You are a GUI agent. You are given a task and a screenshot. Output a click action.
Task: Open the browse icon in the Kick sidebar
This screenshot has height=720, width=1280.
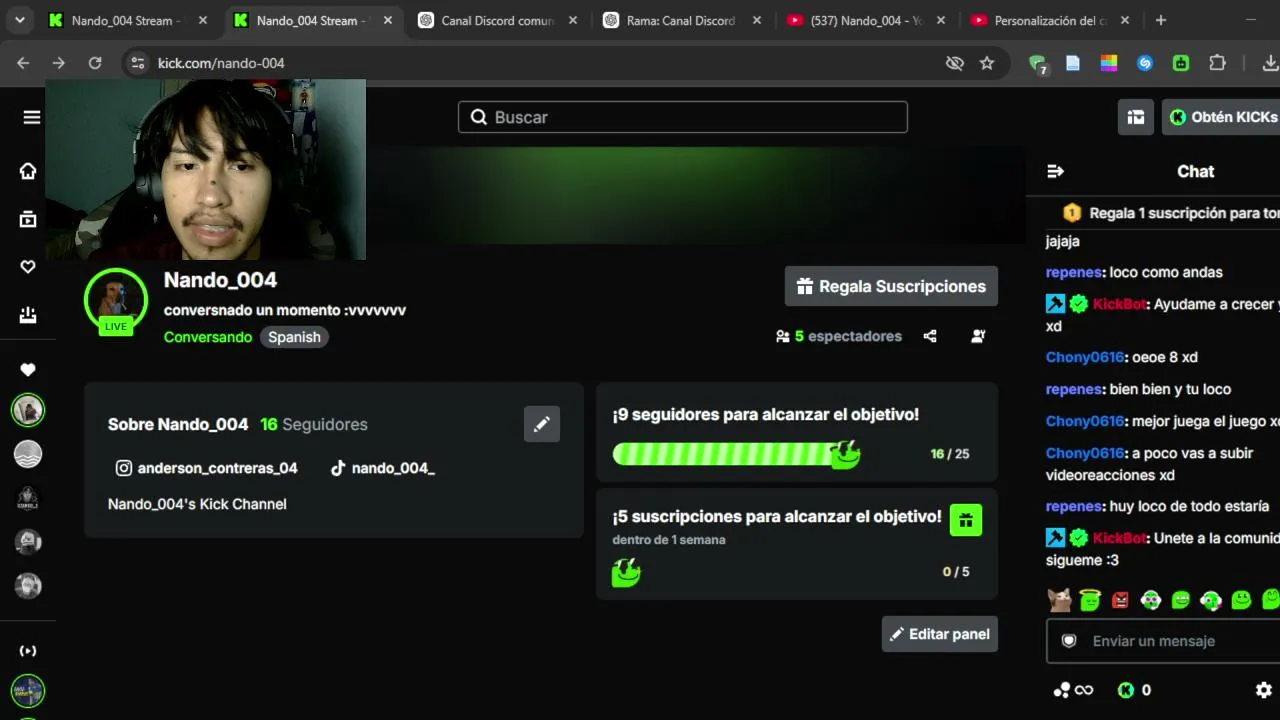(x=28, y=219)
